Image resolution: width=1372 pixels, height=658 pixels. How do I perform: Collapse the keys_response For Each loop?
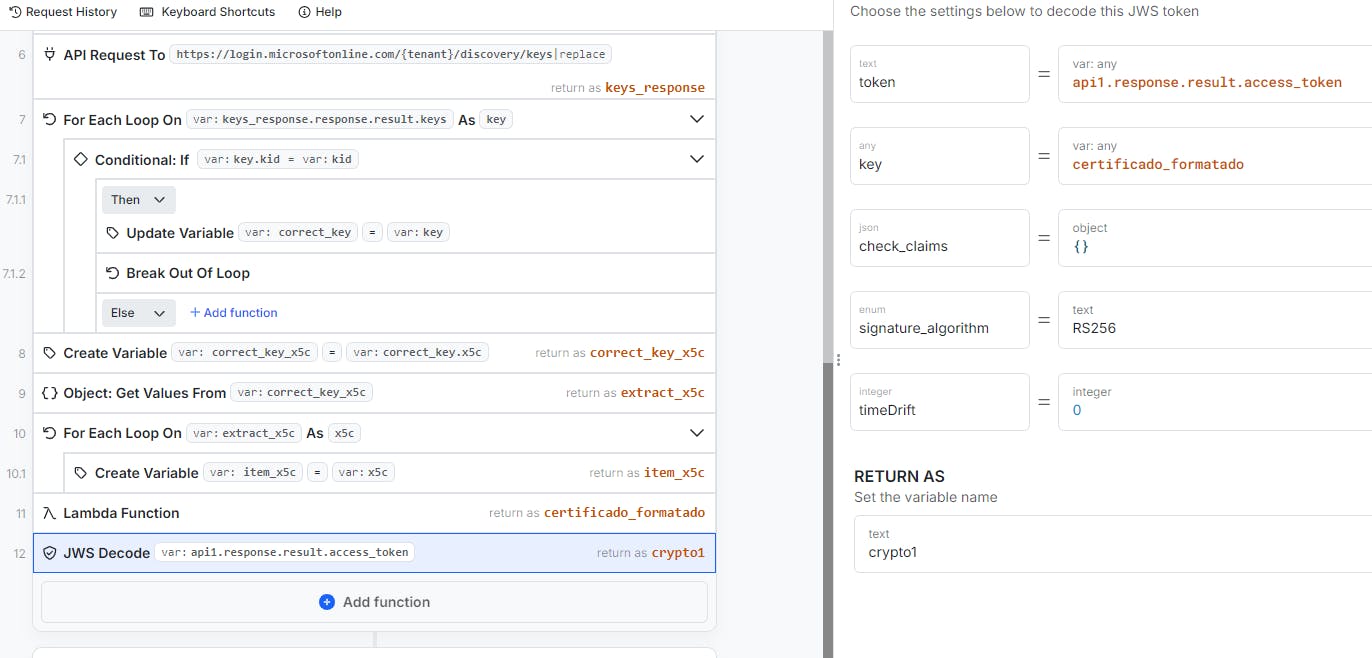pyautogui.click(x=697, y=120)
